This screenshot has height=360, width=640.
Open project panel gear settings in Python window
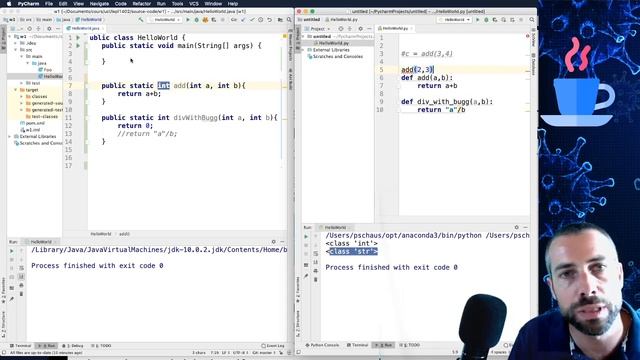[x=360, y=29]
